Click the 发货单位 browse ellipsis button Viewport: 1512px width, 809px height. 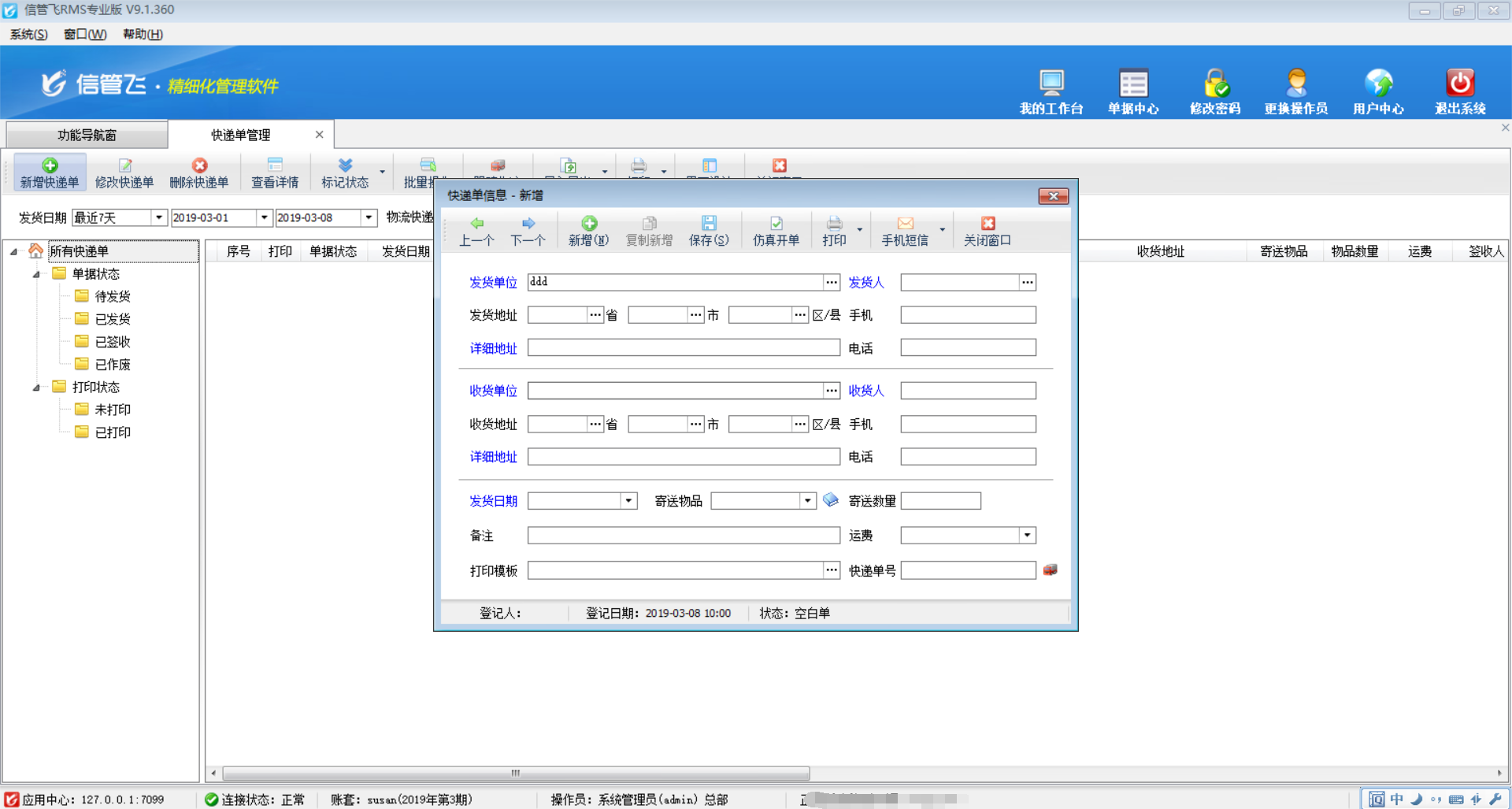[x=832, y=282]
